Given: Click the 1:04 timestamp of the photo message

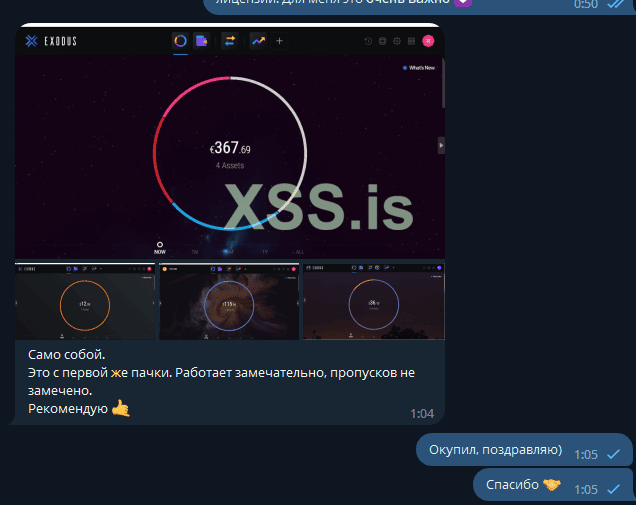Looking at the screenshot, I should click(x=422, y=414).
